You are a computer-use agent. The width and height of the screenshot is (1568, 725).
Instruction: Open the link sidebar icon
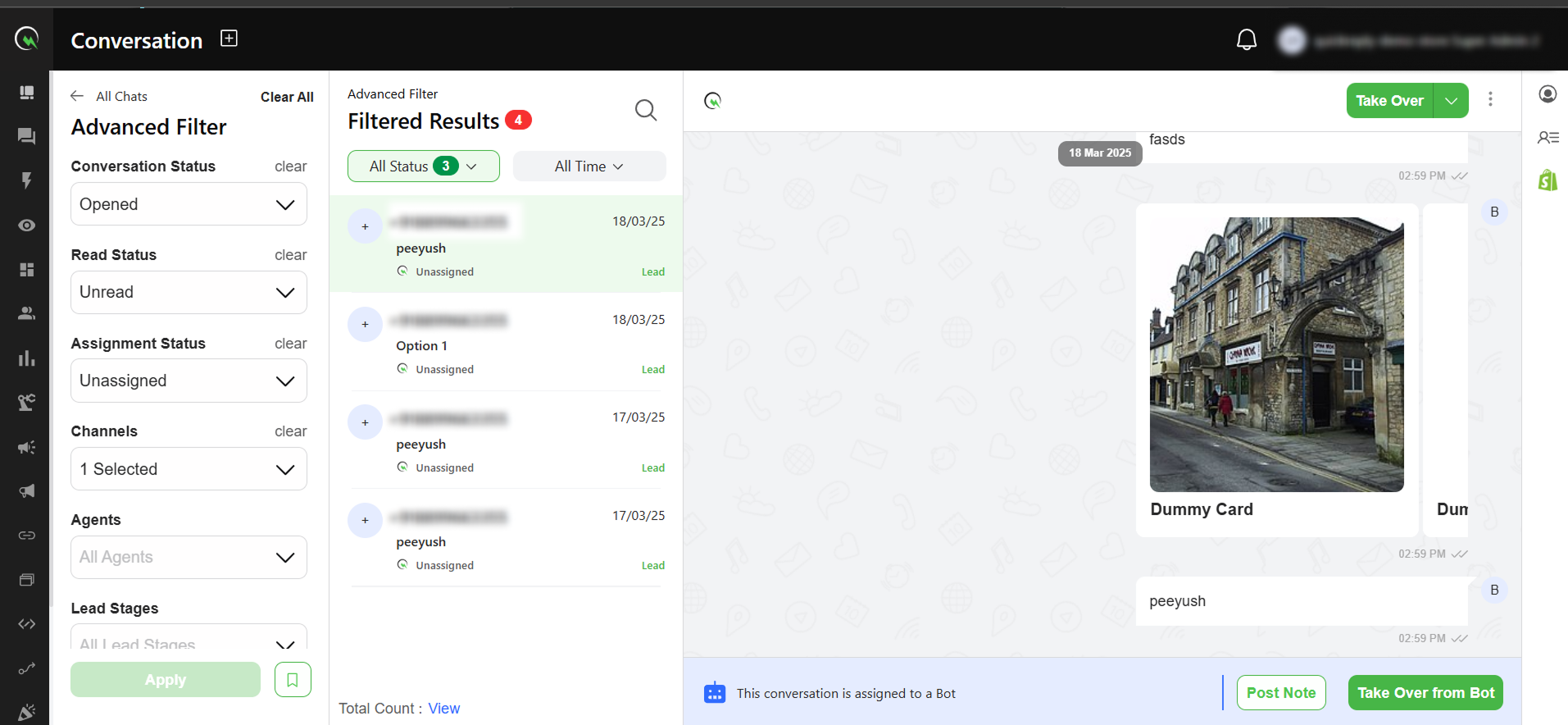click(x=27, y=536)
